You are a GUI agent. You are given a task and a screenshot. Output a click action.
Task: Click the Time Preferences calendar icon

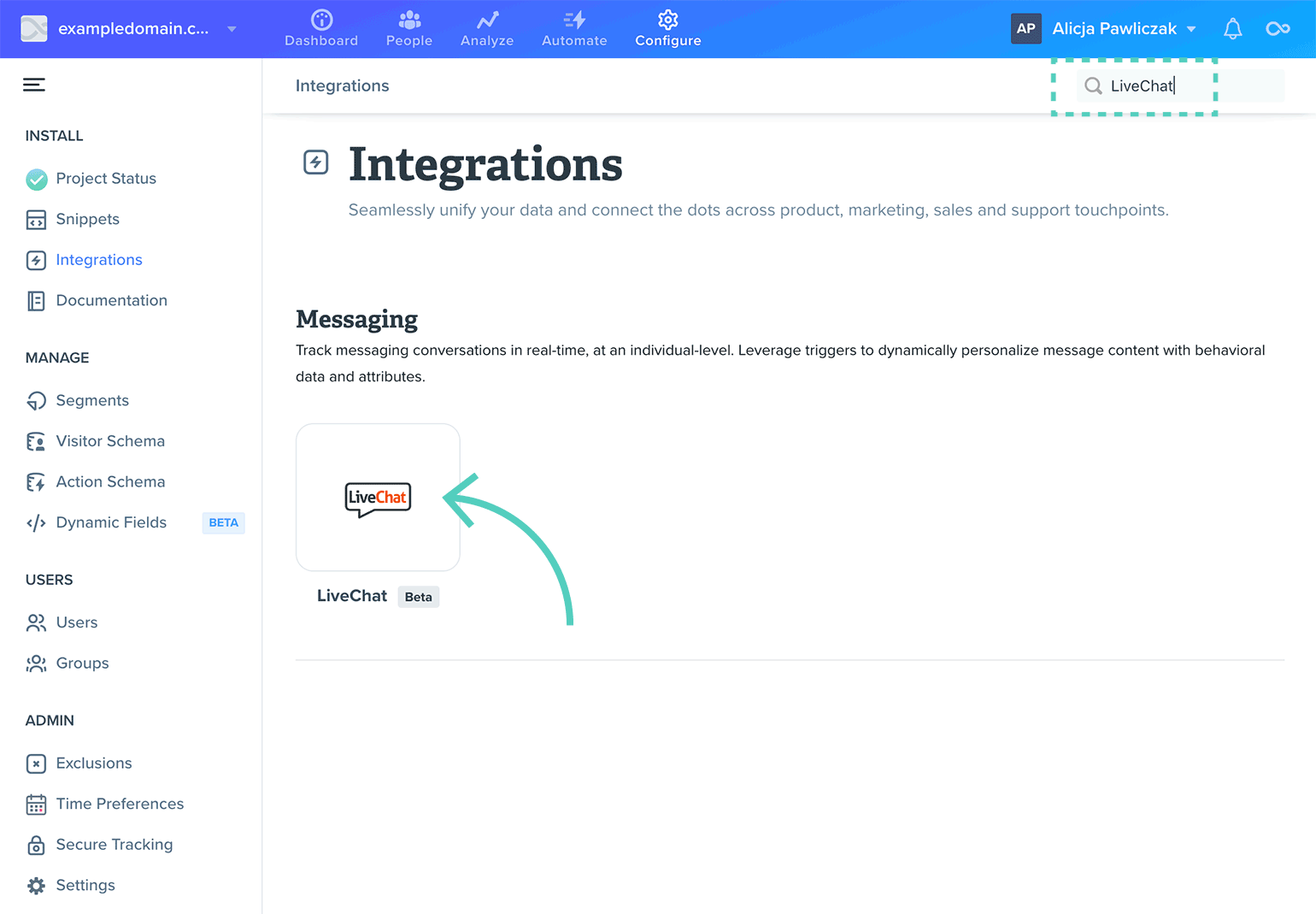36,805
